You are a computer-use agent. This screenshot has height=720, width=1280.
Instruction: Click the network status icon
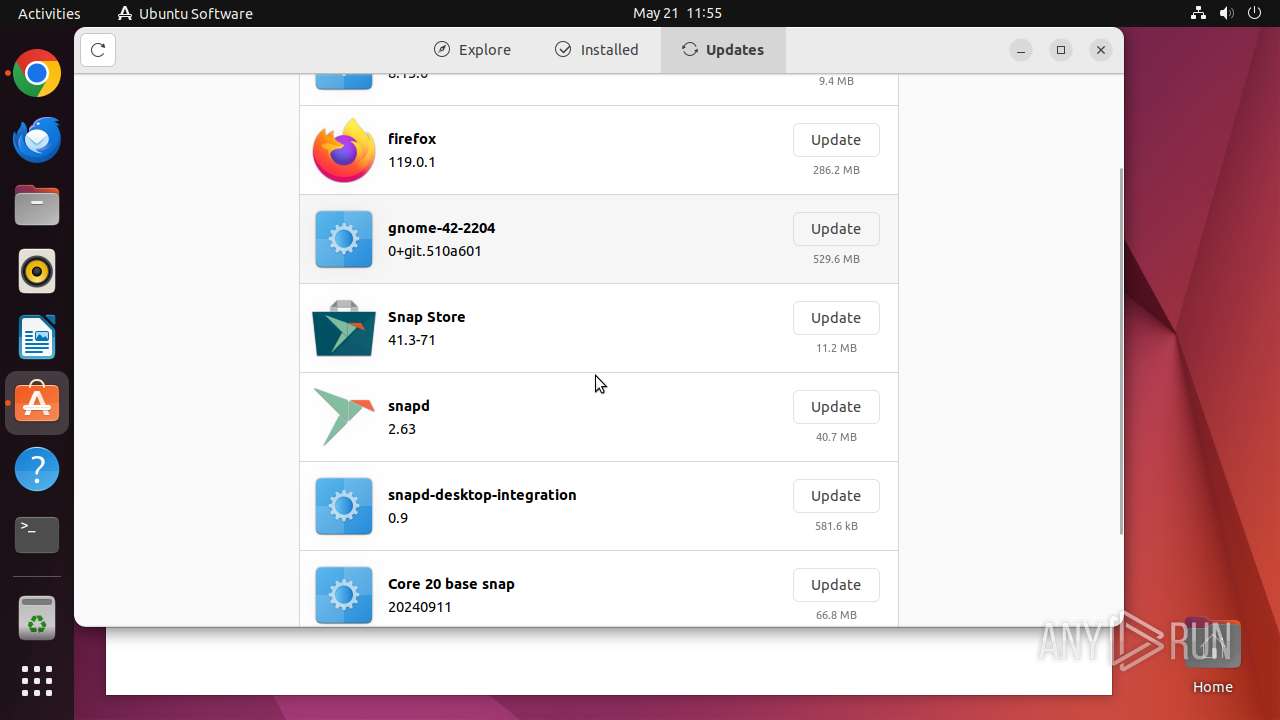click(x=1199, y=13)
